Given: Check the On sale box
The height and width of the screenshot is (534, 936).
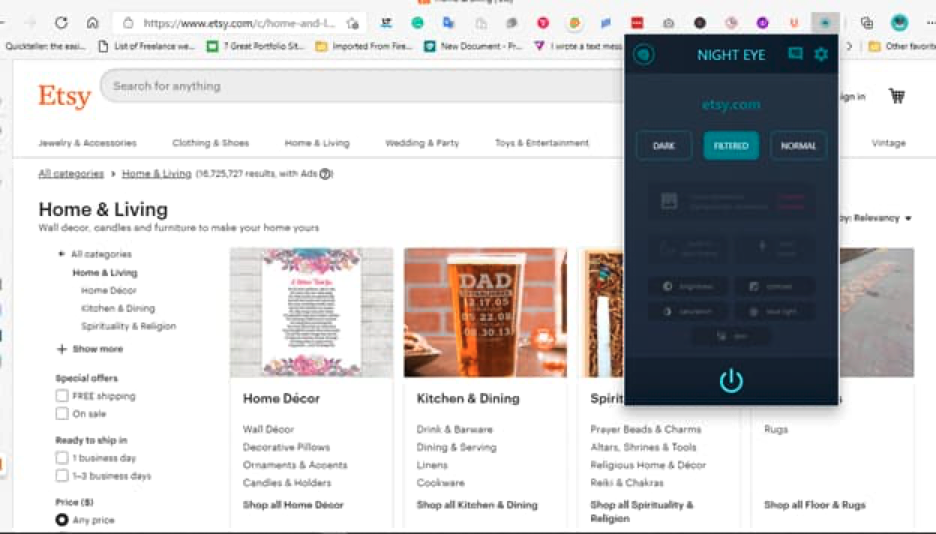Looking at the screenshot, I should point(61,413).
